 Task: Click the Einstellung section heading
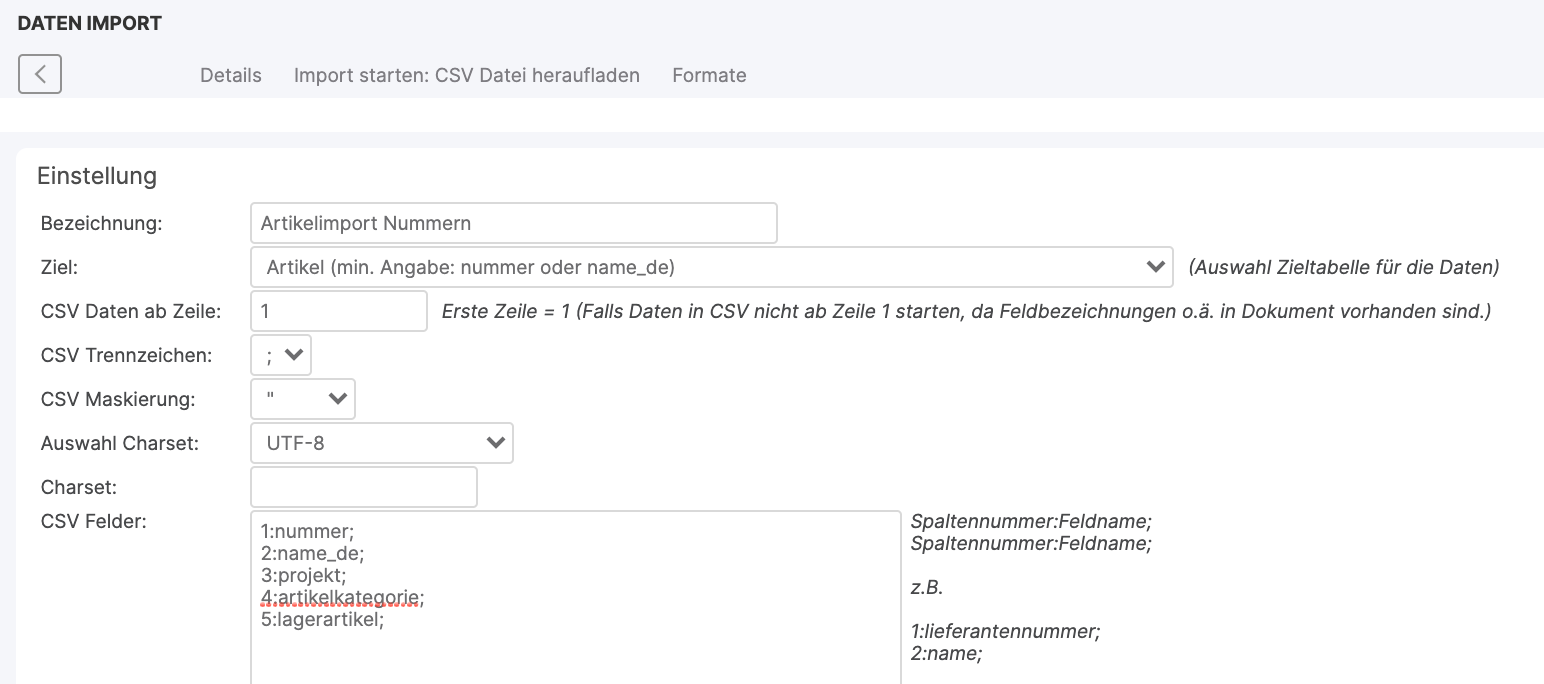coord(97,176)
